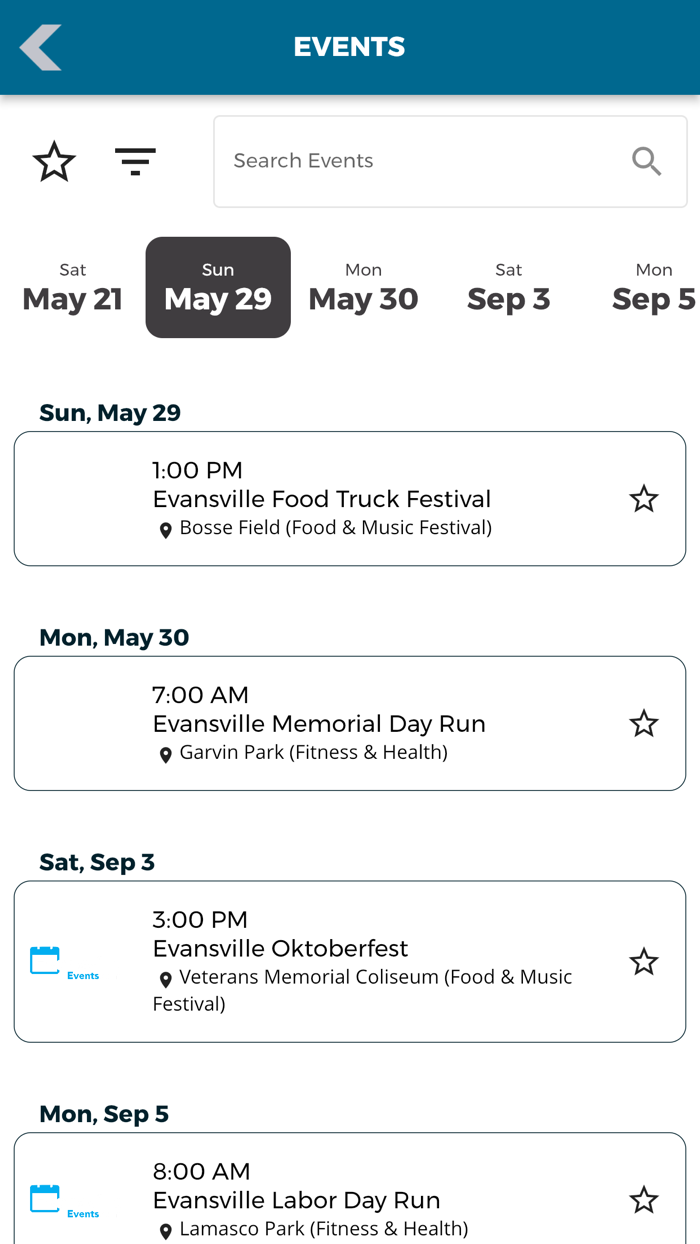This screenshot has height=1244, width=700.
Task: Open the Evansville Oktoberfest event details
Action: 349,948
